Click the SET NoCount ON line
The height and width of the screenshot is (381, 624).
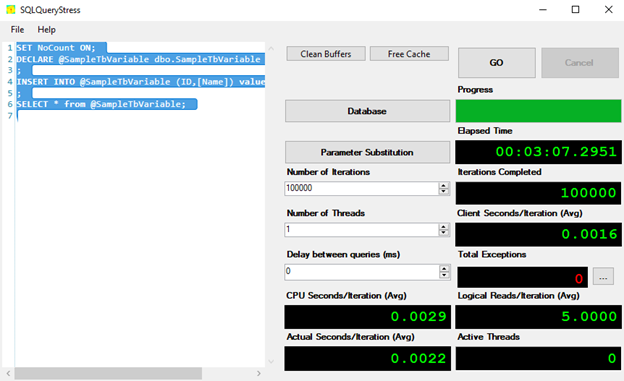click(x=56, y=48)
